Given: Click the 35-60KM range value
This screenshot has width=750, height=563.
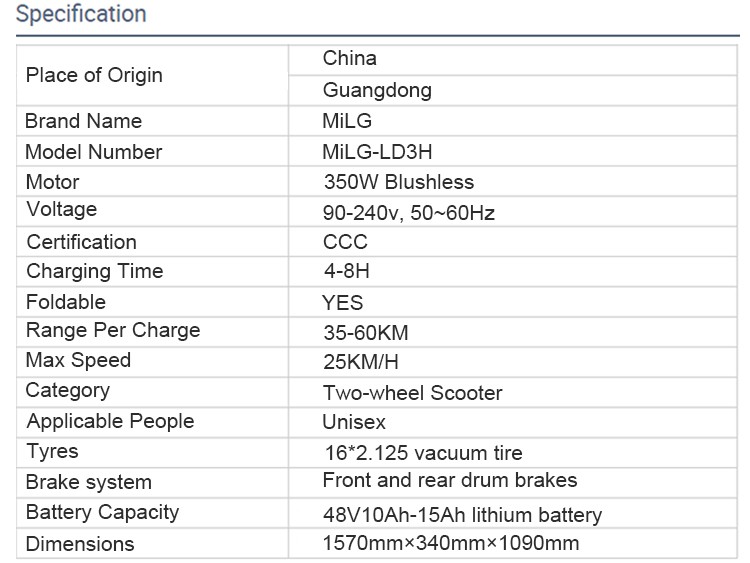Looking at the screenshot, I should click(x=366, y=333).
